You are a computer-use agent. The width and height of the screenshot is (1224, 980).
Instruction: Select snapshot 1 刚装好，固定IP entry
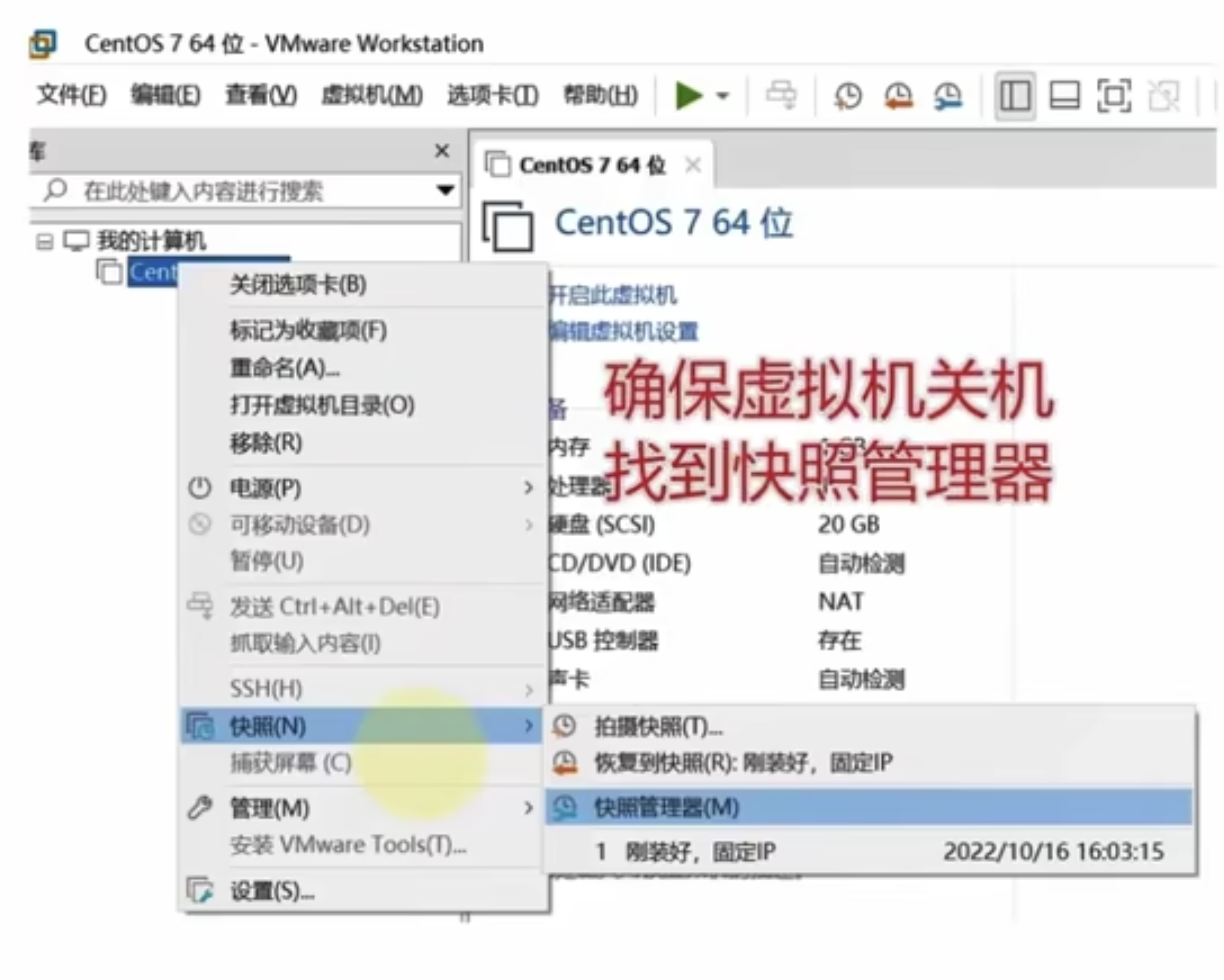[x=870, y=852]
